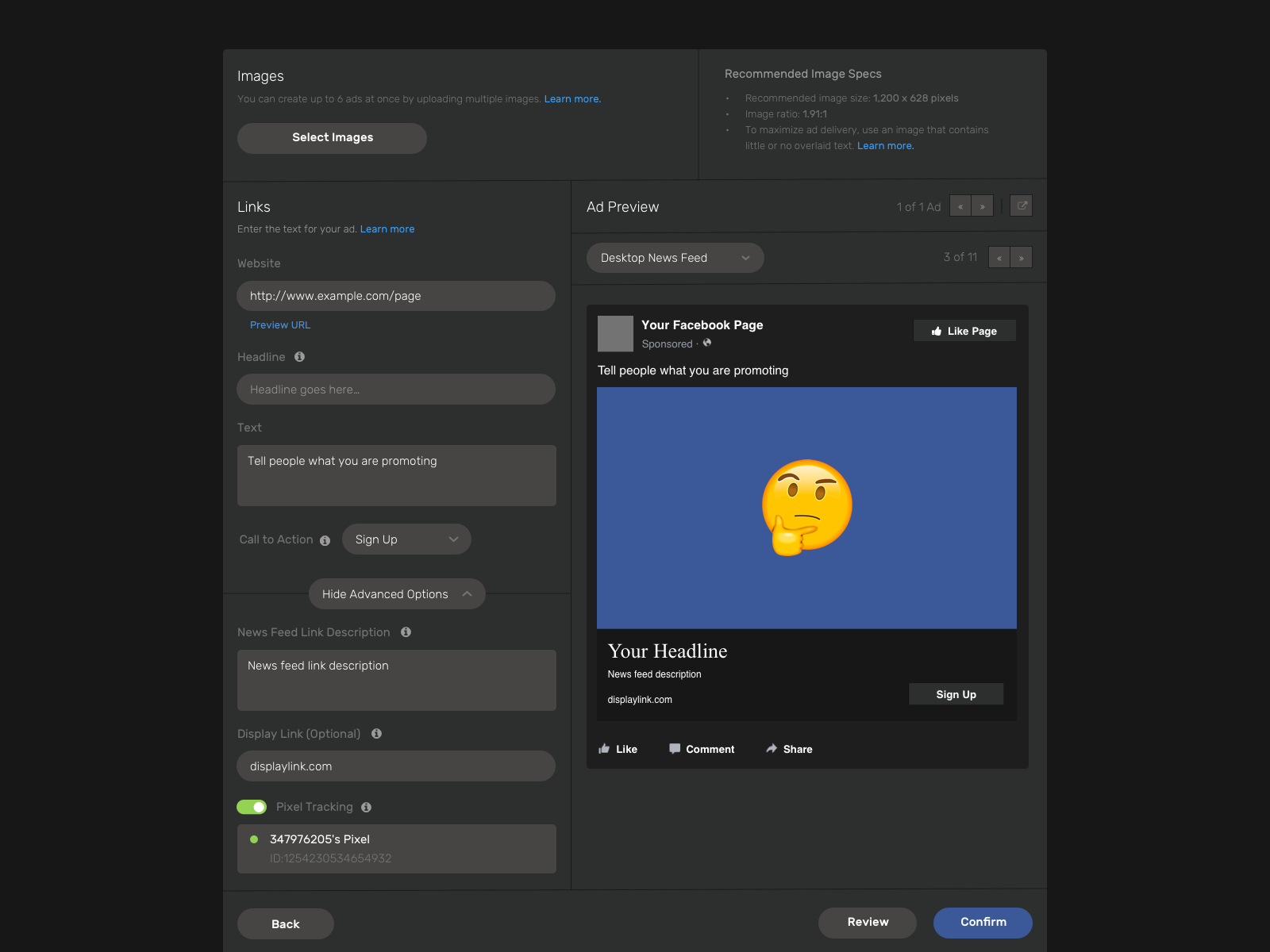Confirm the ad
Image resolution: width=1270 pixels, height=952 pixels.
[983, 923]
